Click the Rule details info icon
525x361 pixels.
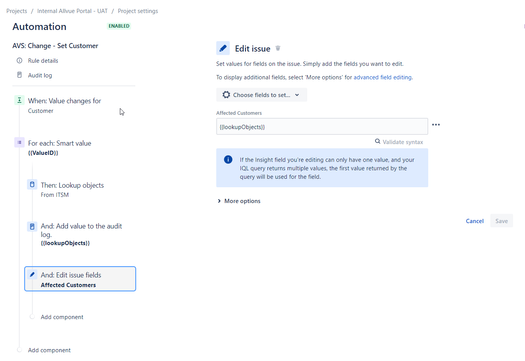click(x=19, y=61)
